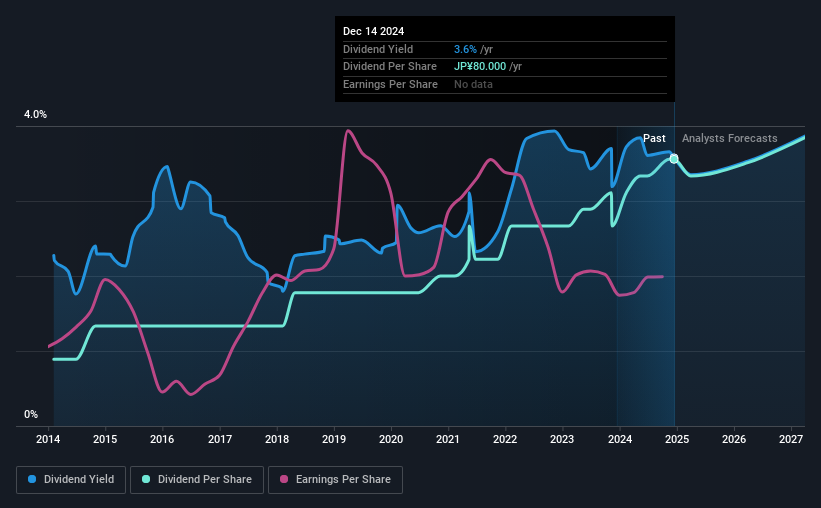Click the 2027 x-axis label
Screen dimensions: 821x508
pyautogui.click(x=791, y=439)
